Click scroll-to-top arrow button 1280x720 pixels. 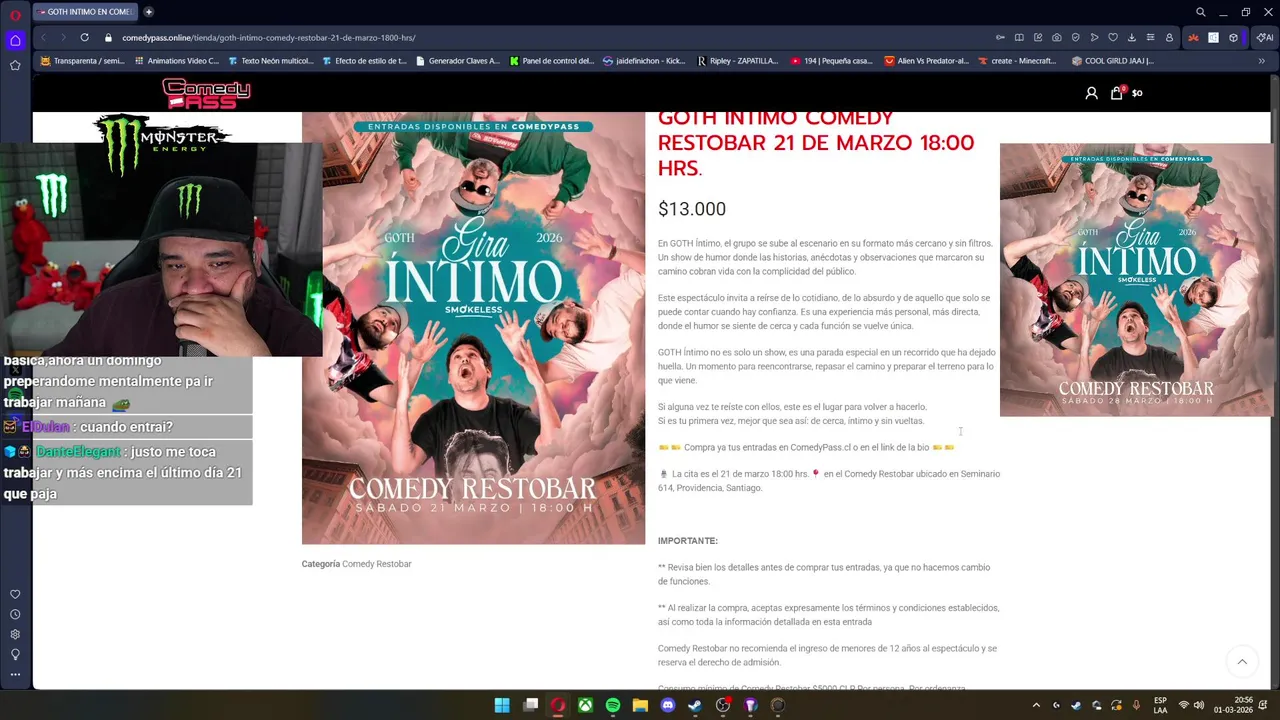pos(1242,661)
